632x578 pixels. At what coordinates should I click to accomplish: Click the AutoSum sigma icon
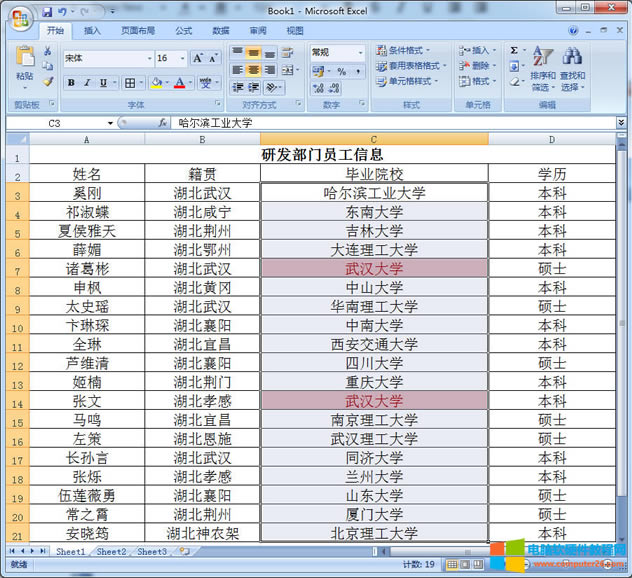click(514, 50)
